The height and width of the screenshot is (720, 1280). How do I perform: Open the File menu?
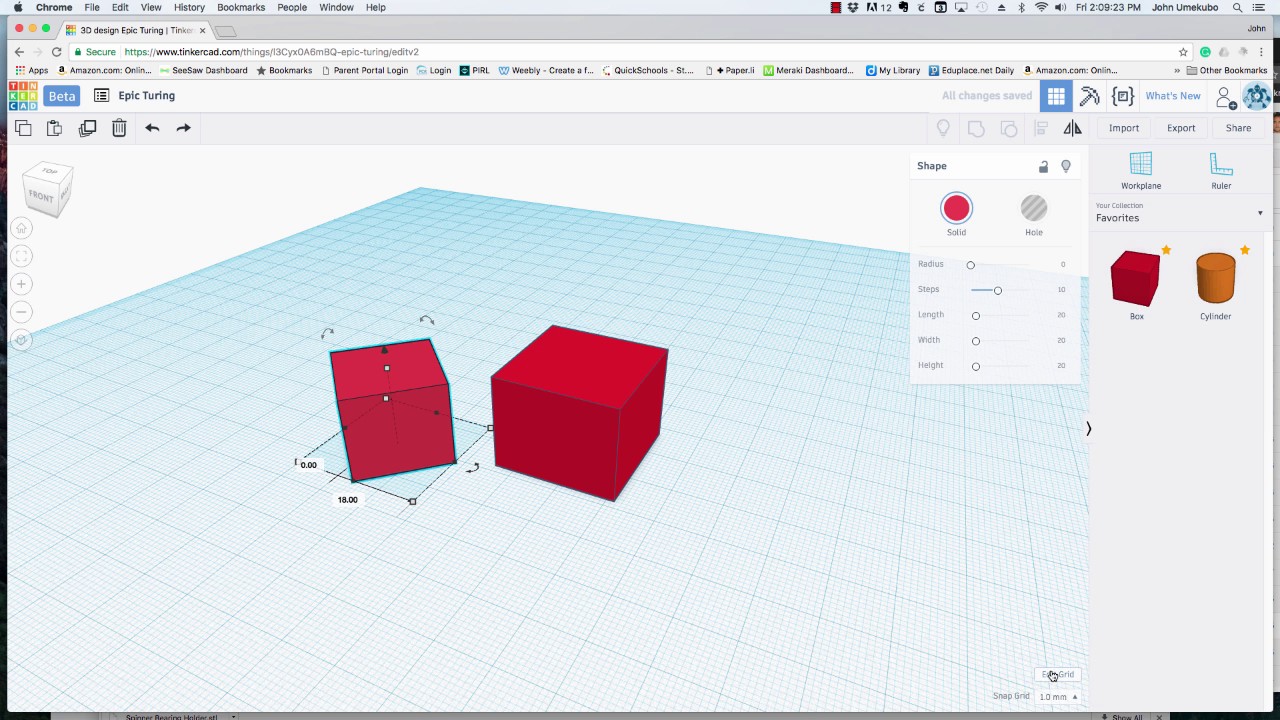point(92,7)
